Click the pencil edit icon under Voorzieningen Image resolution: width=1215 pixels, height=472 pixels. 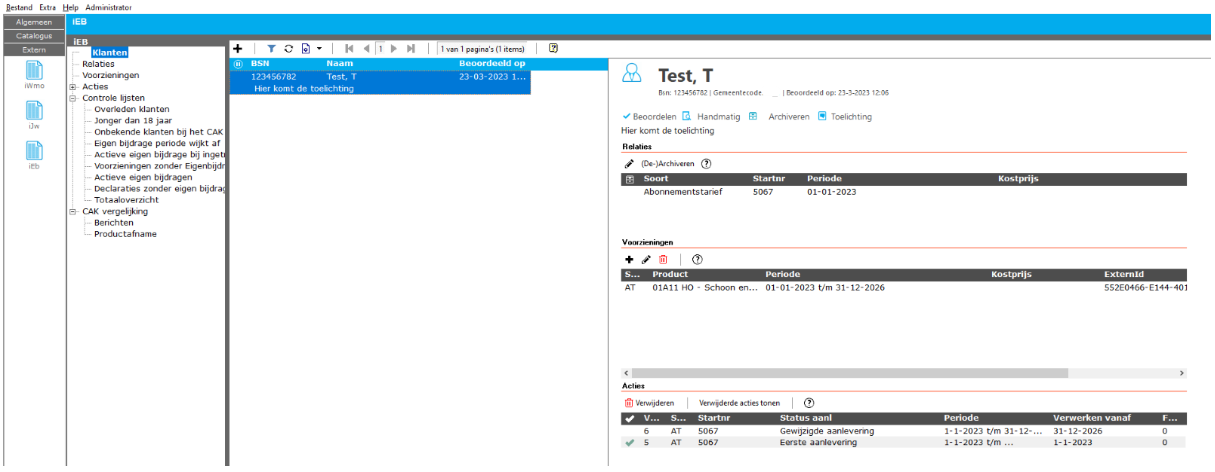(x=646, y=260)
